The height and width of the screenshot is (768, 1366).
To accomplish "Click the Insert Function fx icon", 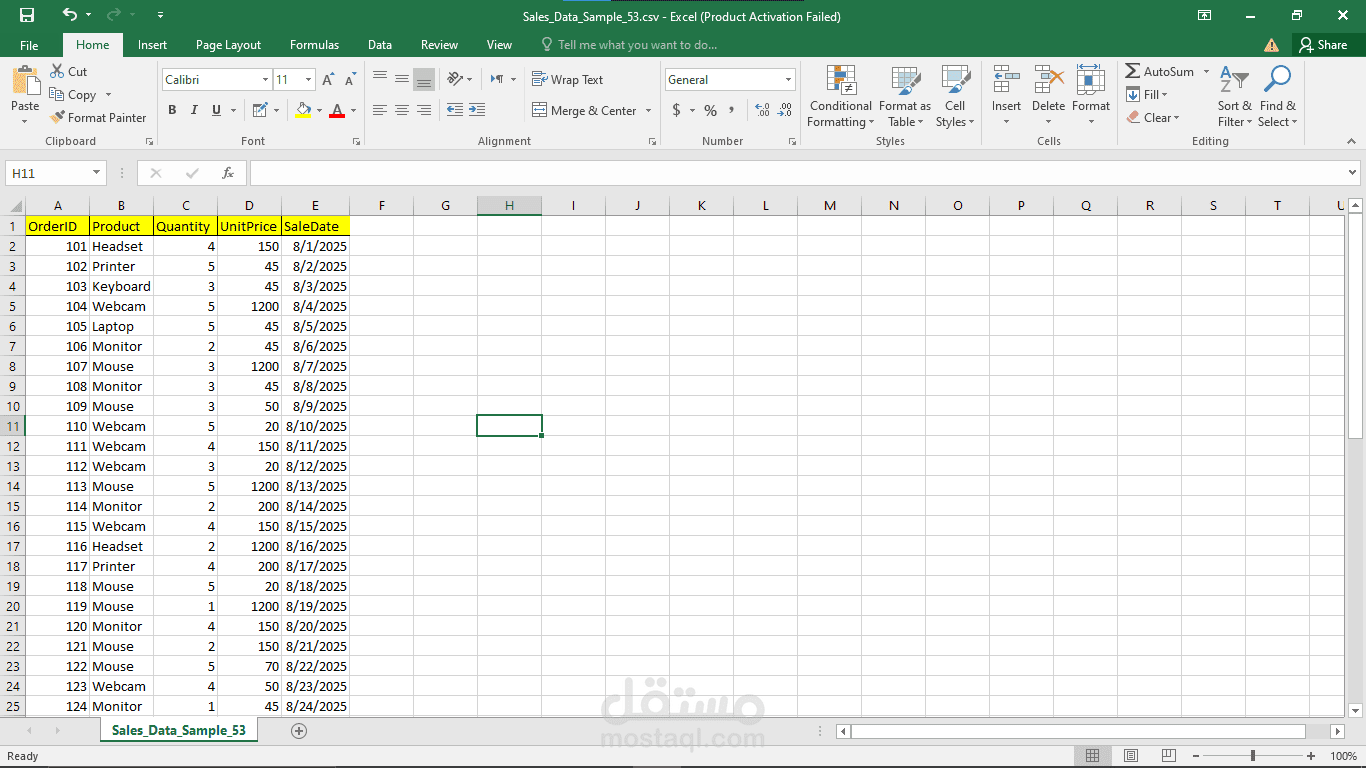I will coord(228,173).
